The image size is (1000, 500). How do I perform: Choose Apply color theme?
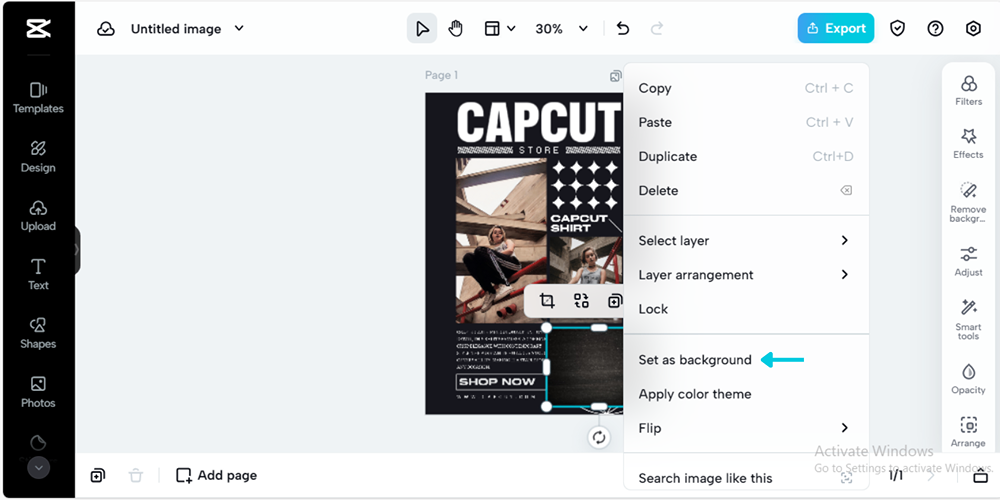pyautogui.click(x=746, y=393)
